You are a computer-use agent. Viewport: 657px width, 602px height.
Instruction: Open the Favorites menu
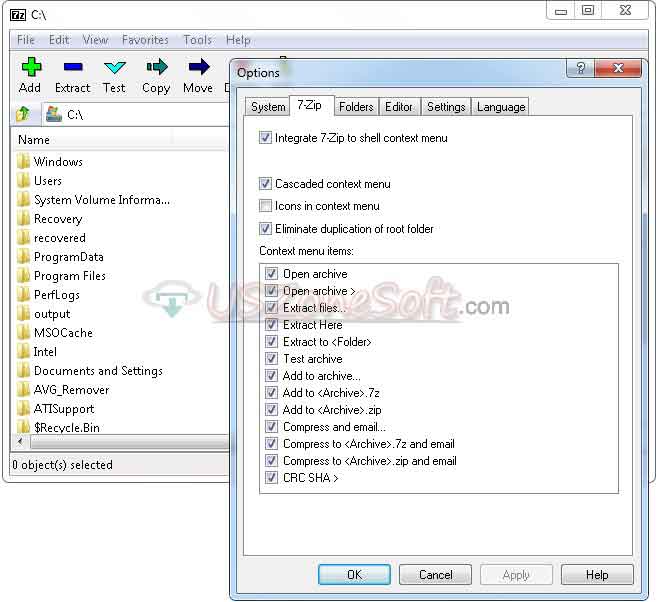point(145,40)
